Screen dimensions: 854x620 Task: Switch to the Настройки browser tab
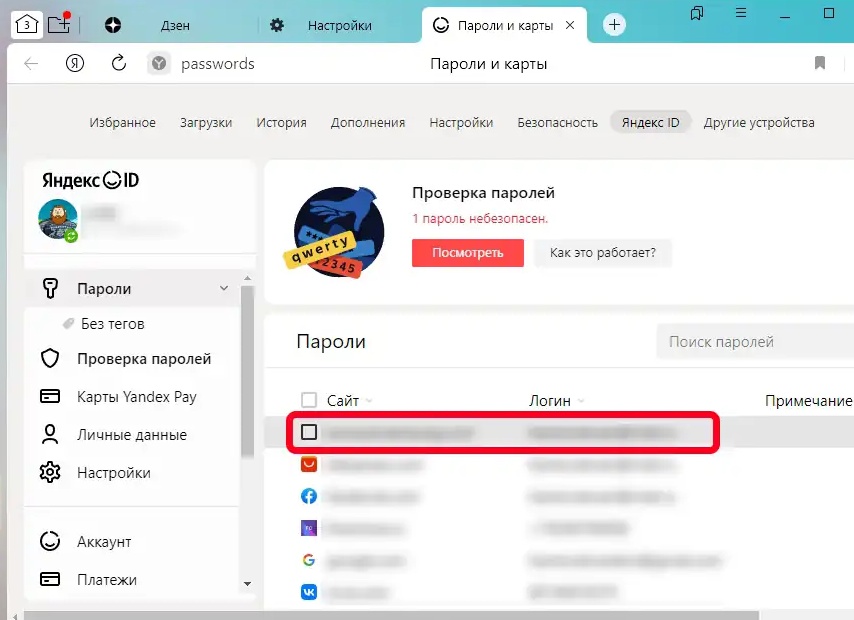point(339,25)
